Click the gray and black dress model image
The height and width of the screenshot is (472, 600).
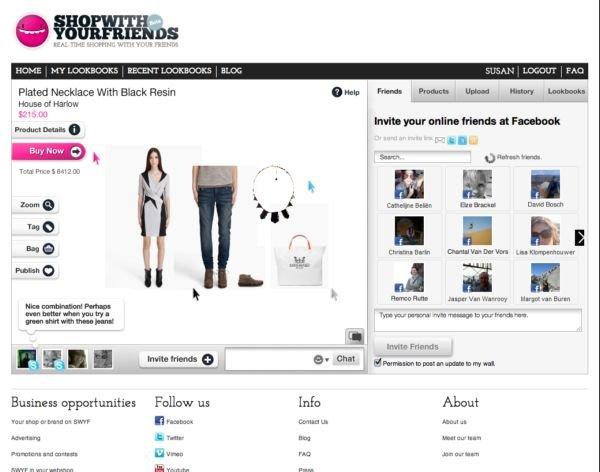153,217
